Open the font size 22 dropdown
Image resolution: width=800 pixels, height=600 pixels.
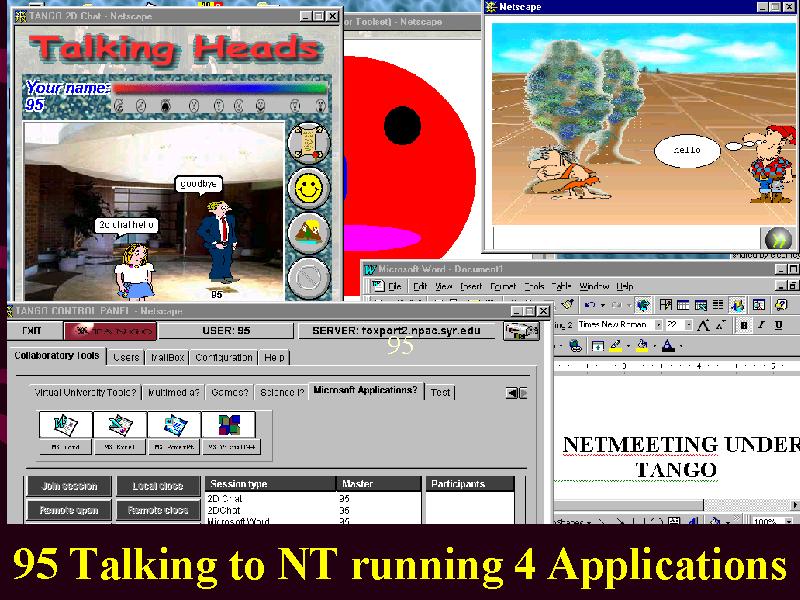click(688, 325)
